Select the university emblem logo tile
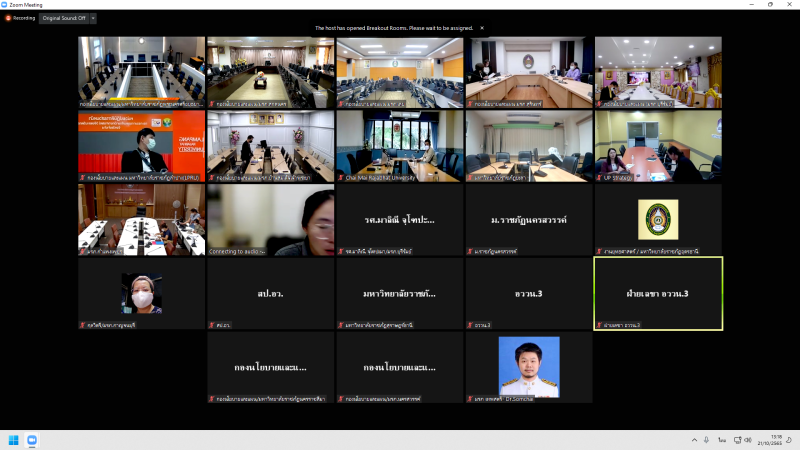The image size is (800, 450). click(658, 220)
